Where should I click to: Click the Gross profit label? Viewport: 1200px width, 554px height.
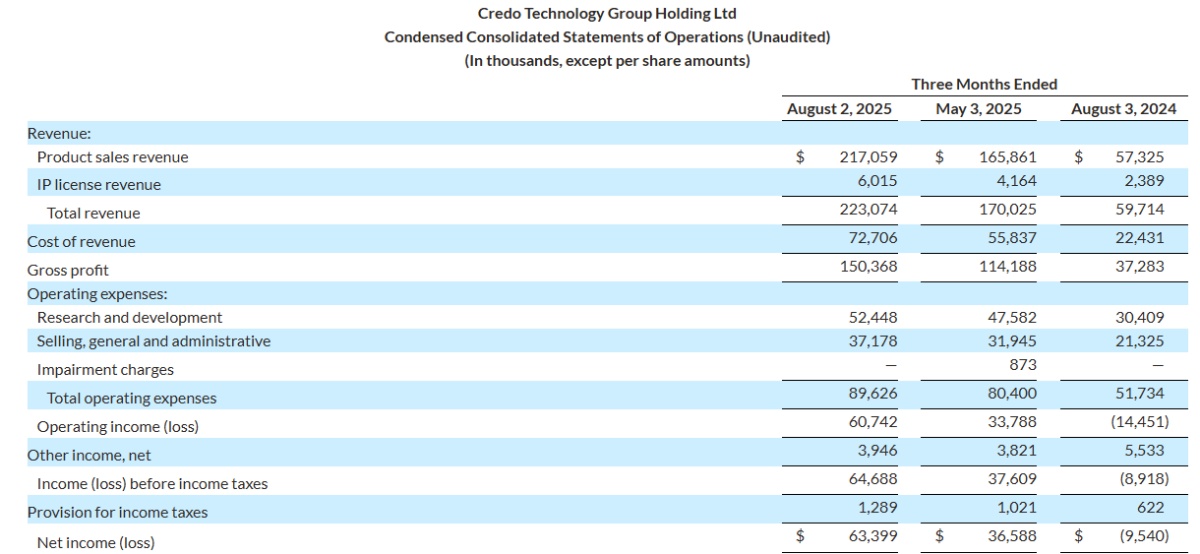[68, 270]
